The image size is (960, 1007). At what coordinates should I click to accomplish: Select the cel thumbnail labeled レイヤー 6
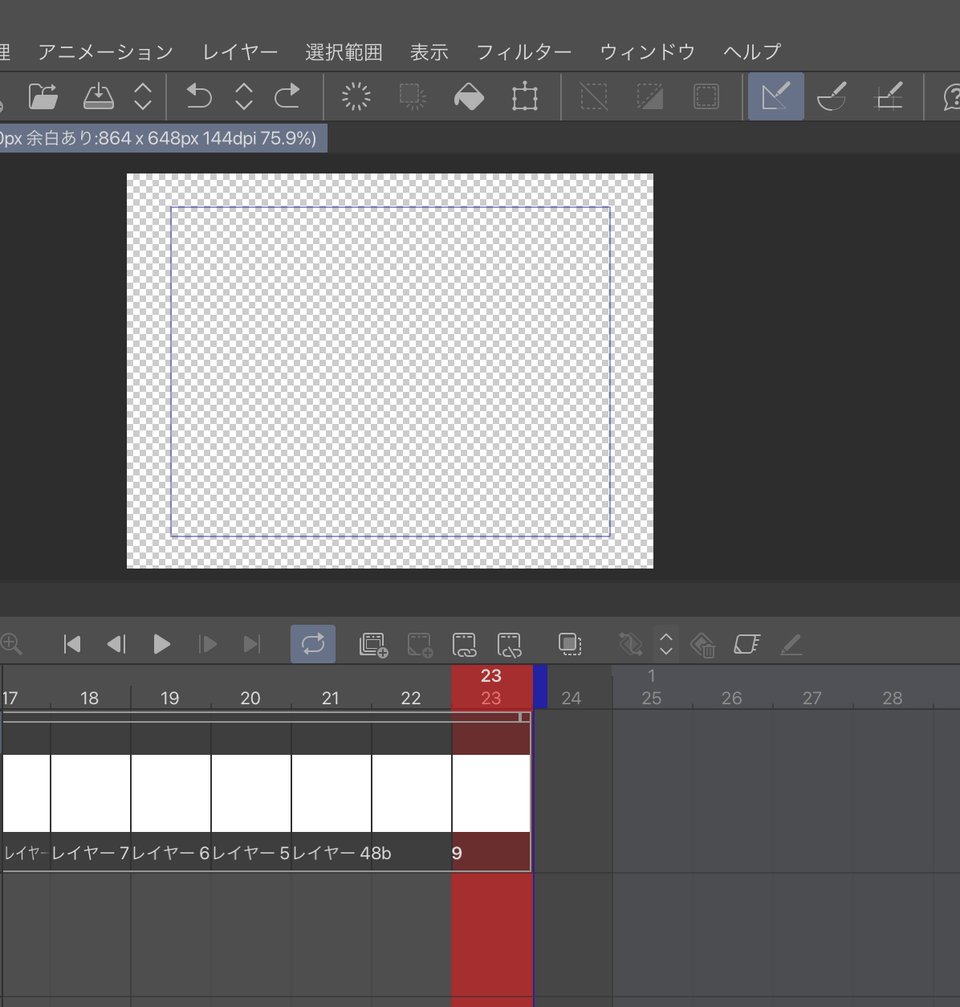pyautogui.click(x=171, y=794)
